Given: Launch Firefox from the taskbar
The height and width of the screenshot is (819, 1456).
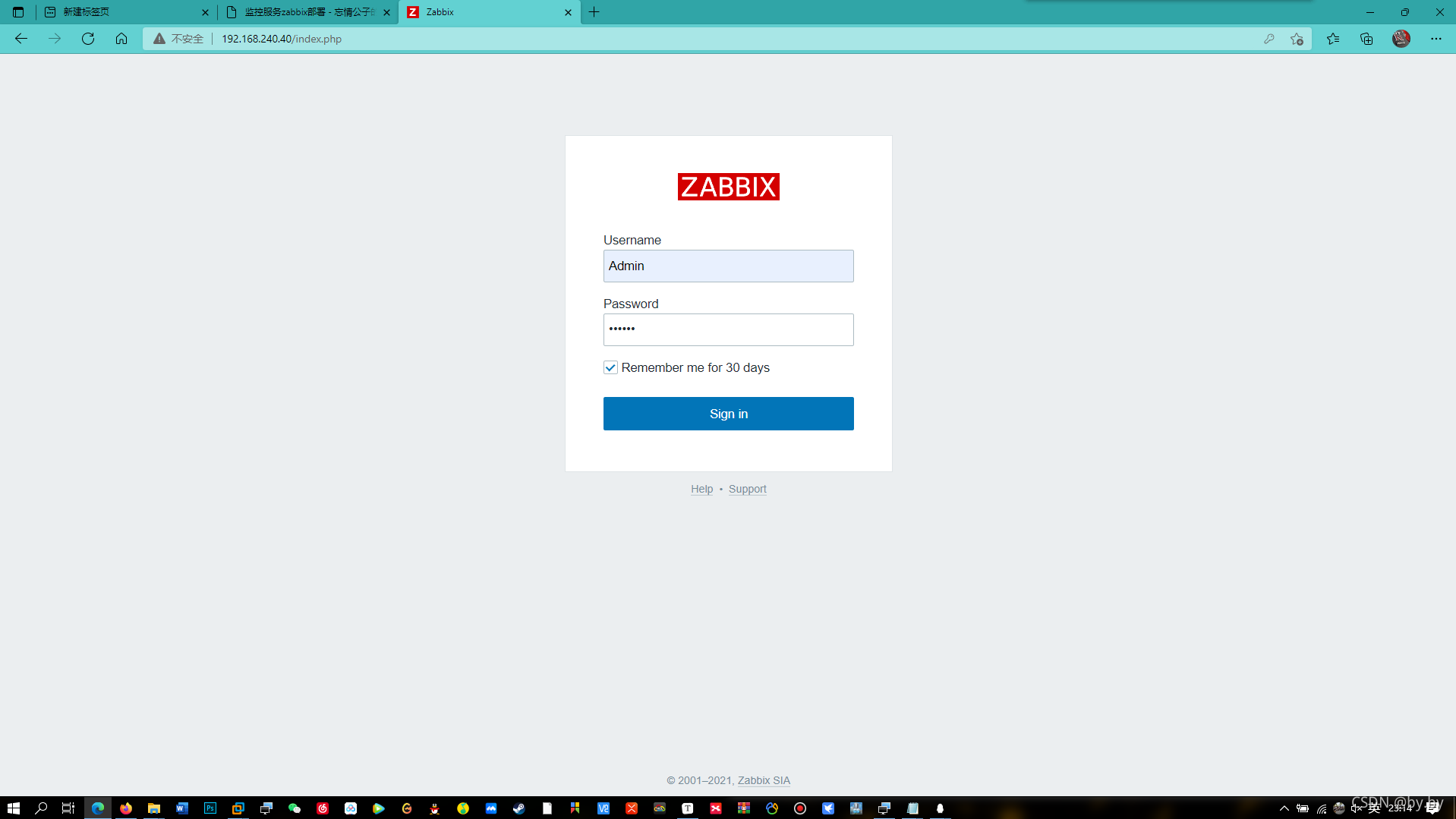Looking at the screenshot, I should tap(126, 808).
